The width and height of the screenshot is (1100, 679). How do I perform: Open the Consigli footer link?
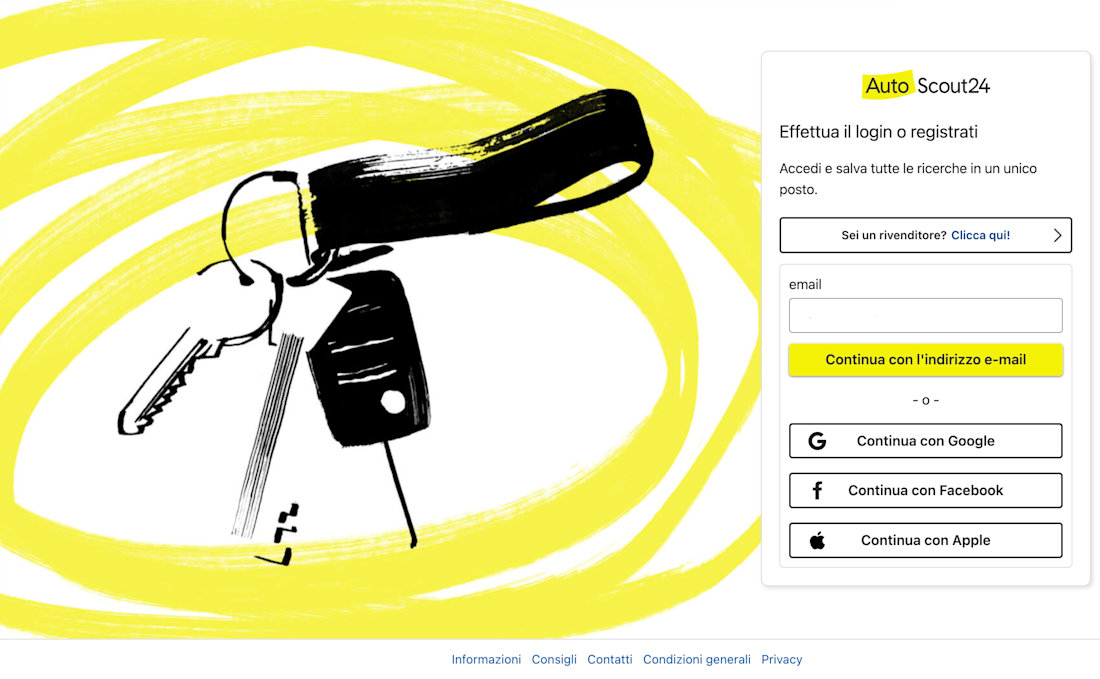pos(554,659)
